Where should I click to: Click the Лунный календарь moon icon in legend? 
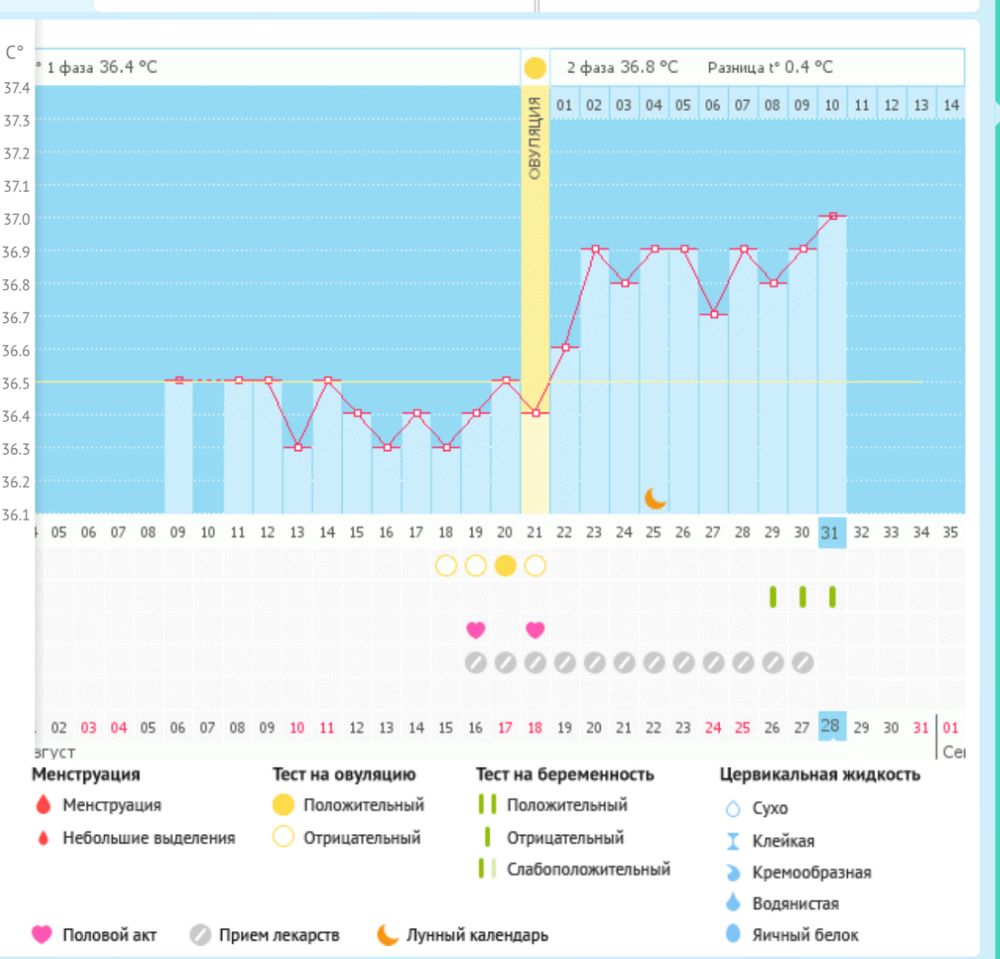(387, 935)
